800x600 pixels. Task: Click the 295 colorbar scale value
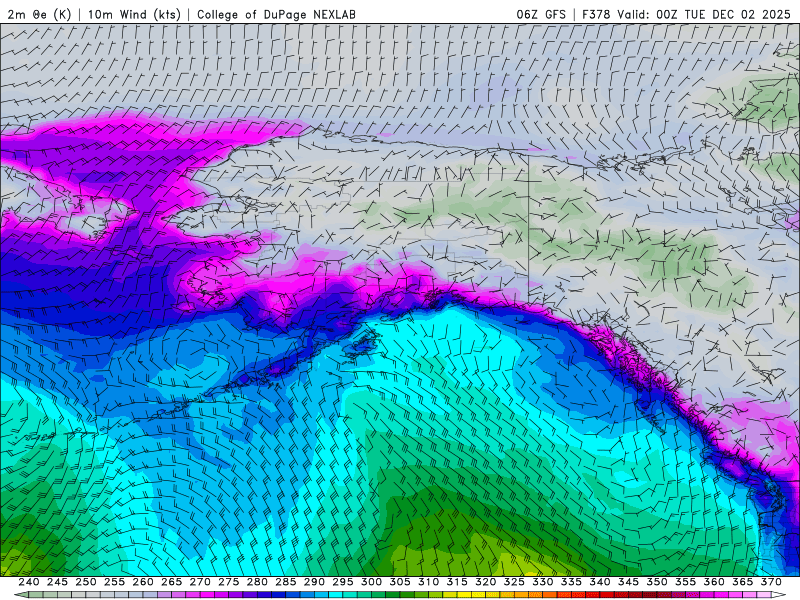click(343, 582)
